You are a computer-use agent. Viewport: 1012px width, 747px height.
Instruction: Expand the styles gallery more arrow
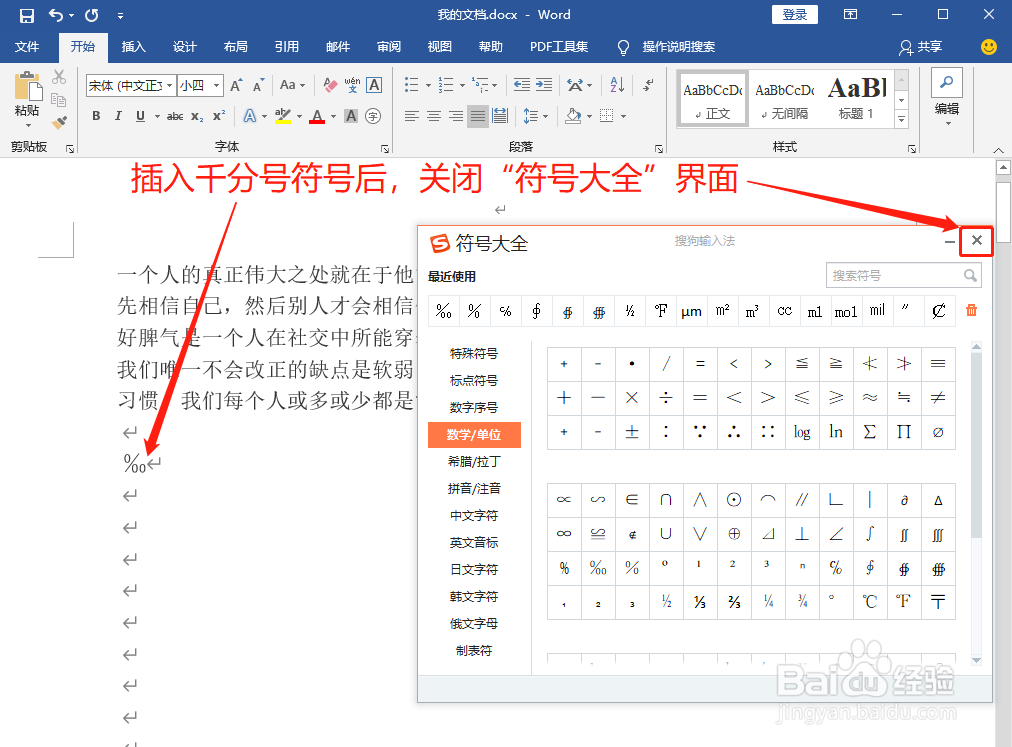pos(902,119)
